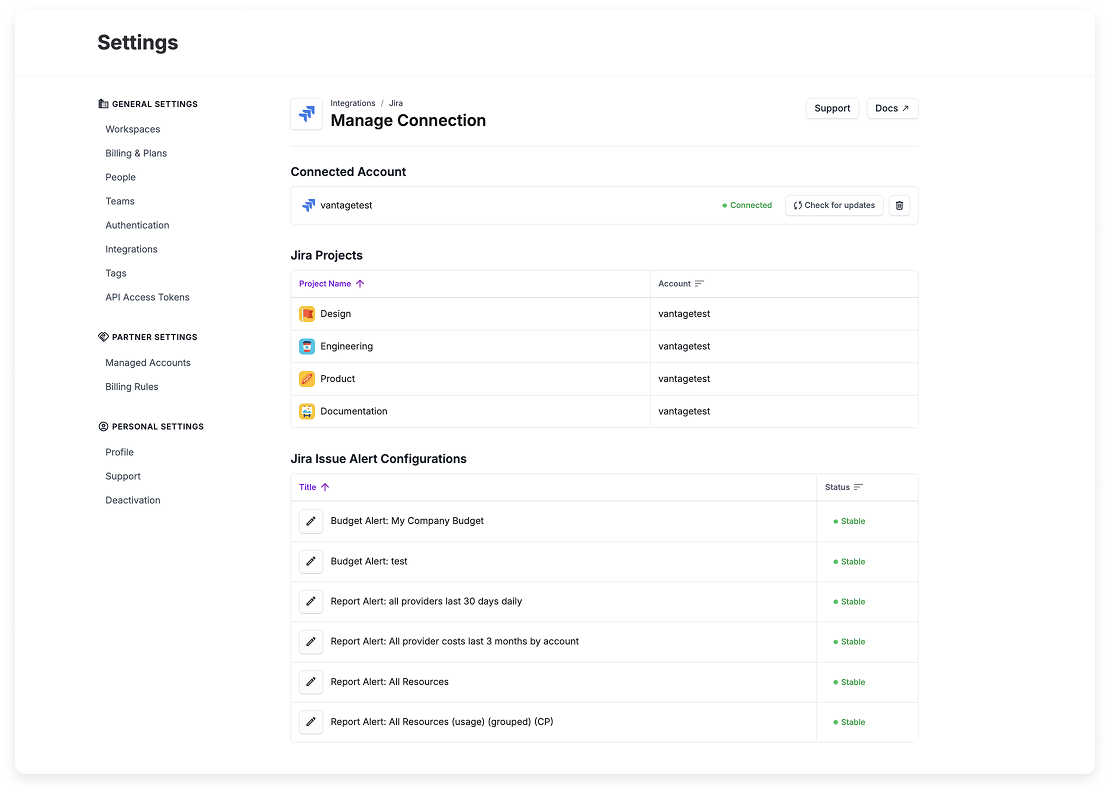Click Stable status for Budget Alert: test
The height and width of the screenshot is (794, 1110).
[849, 562]
